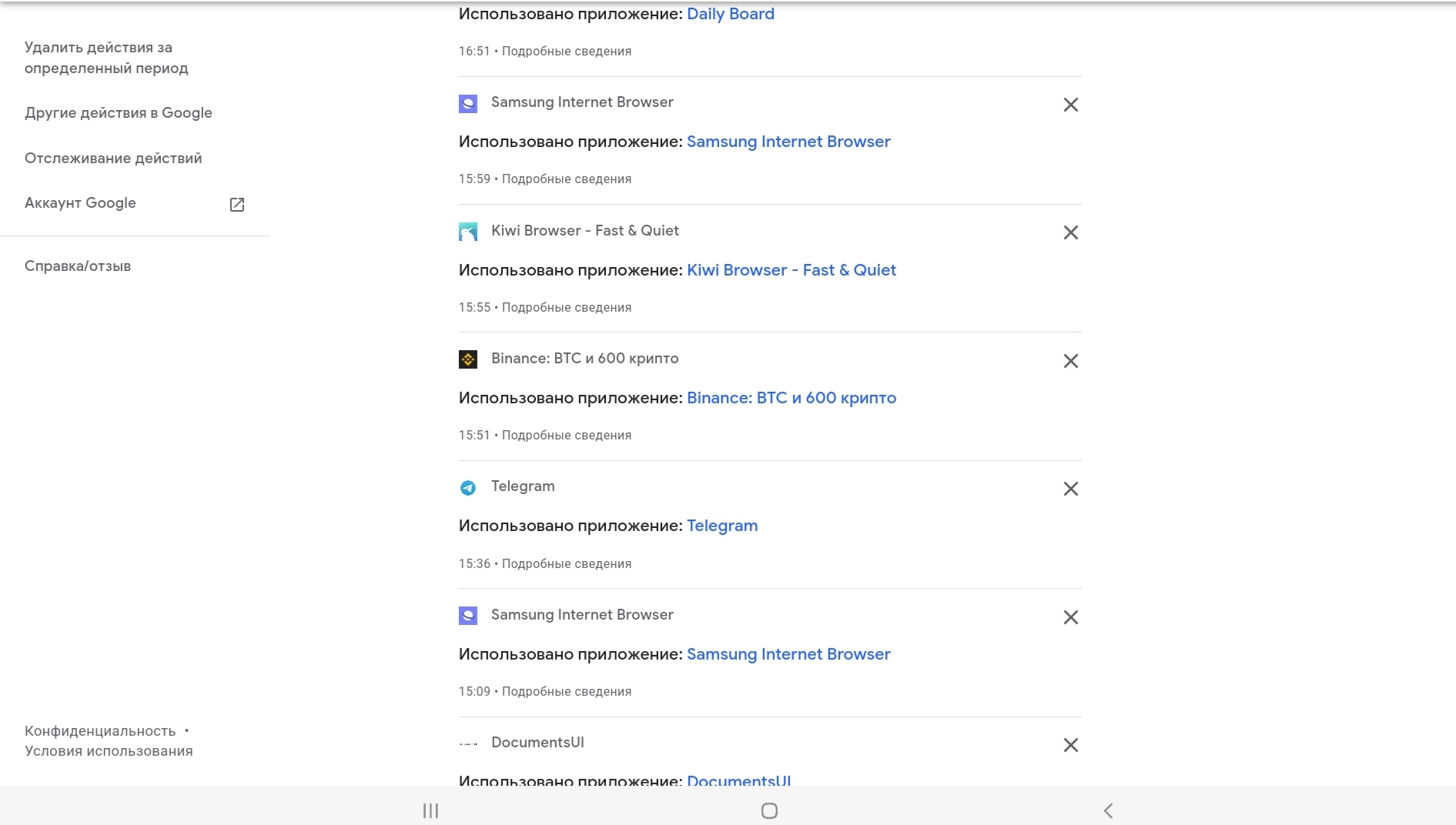Click the Binance app icon

[468, 359]
